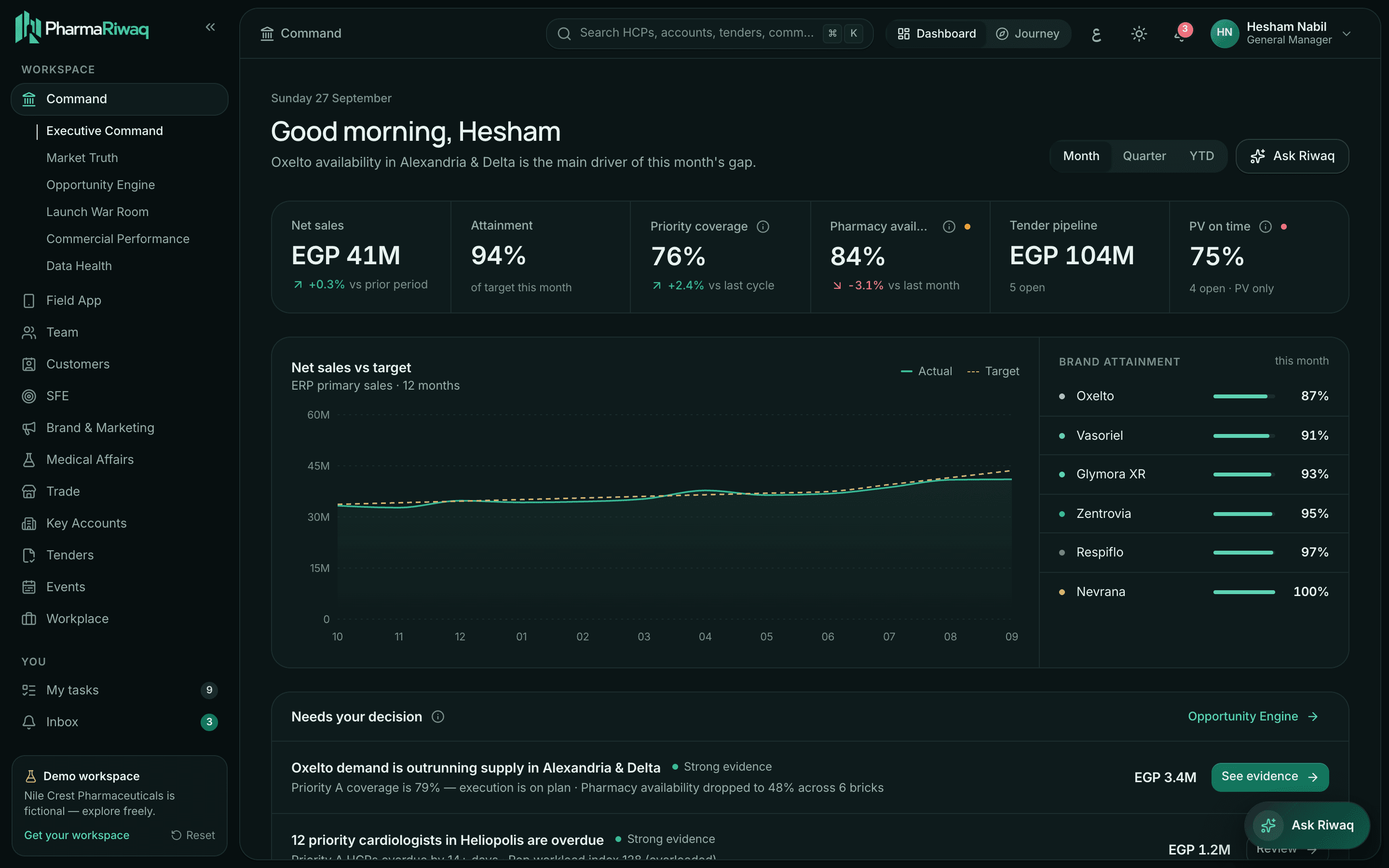Open floating Ask Riwaq assistant
This screenshot has height=868, width=1389.
[x=1307, y=826]
